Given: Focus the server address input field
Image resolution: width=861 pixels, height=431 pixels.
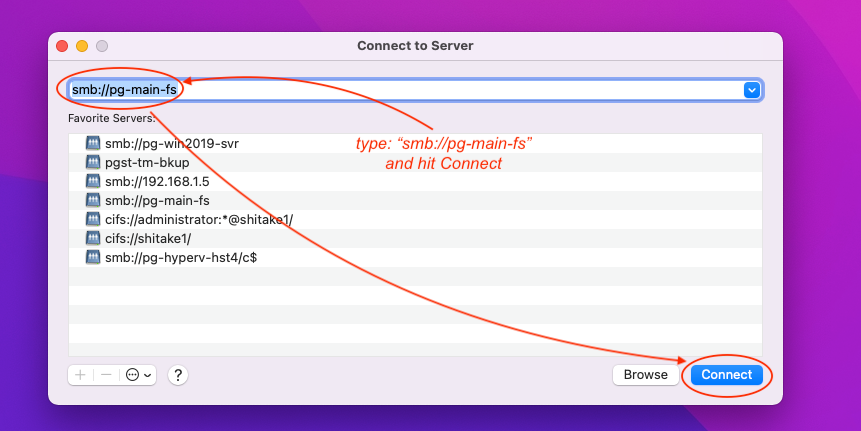Looking at the screenshot, I should (415, 90).
